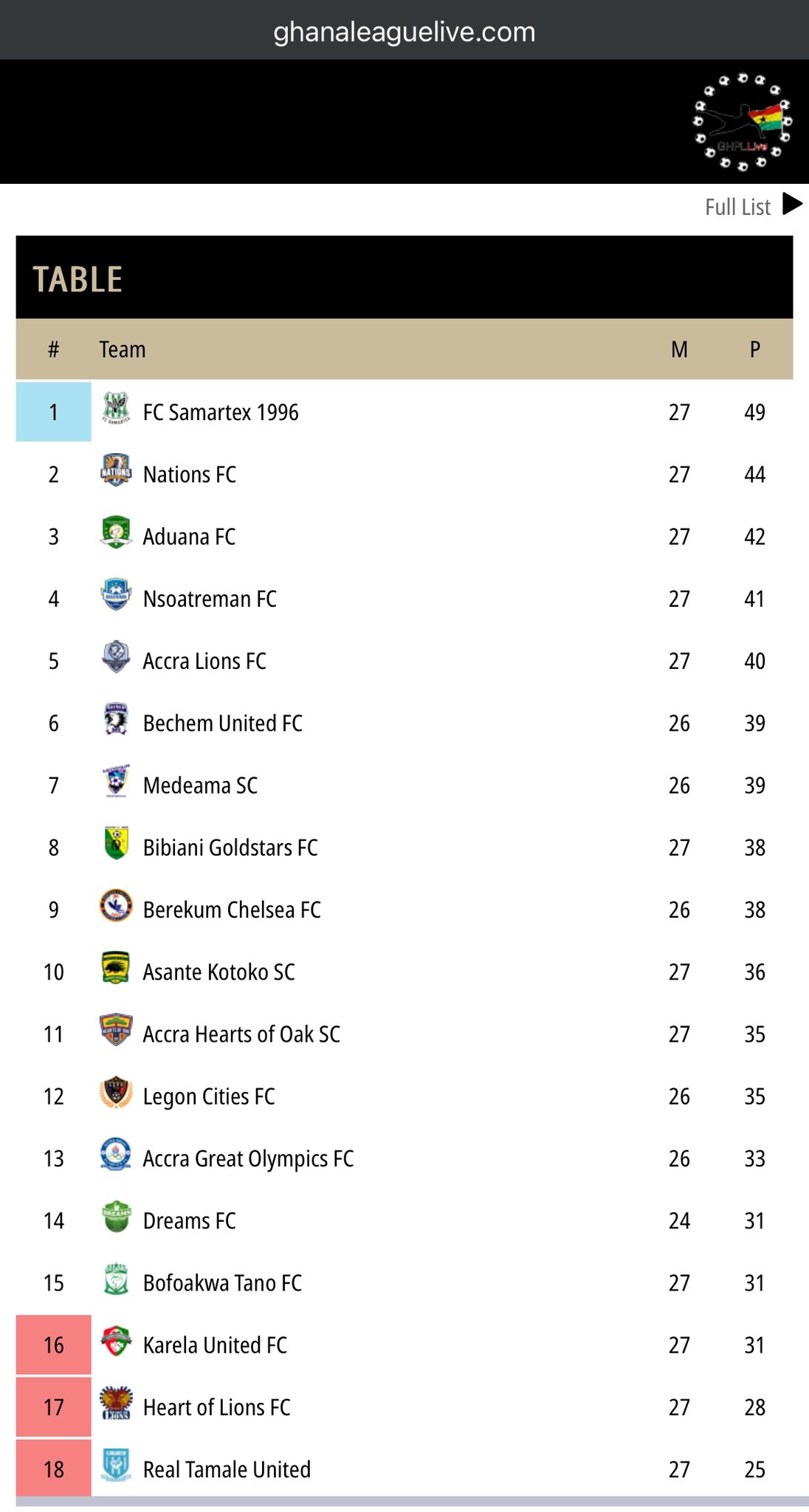Image resolution: width=809 pixels, height=1512 pixels.
Task: Click the M matches column header
Action: pyautogui.click(x=679, y=349)
